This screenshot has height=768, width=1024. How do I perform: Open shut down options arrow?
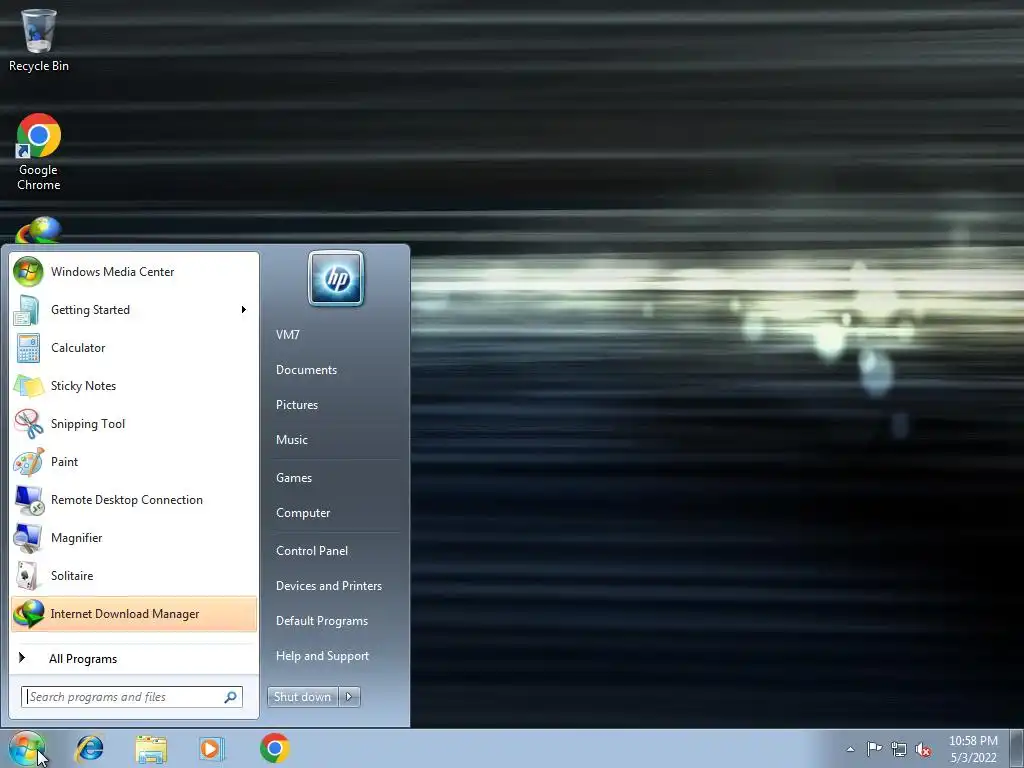click(x=349, y=697)
